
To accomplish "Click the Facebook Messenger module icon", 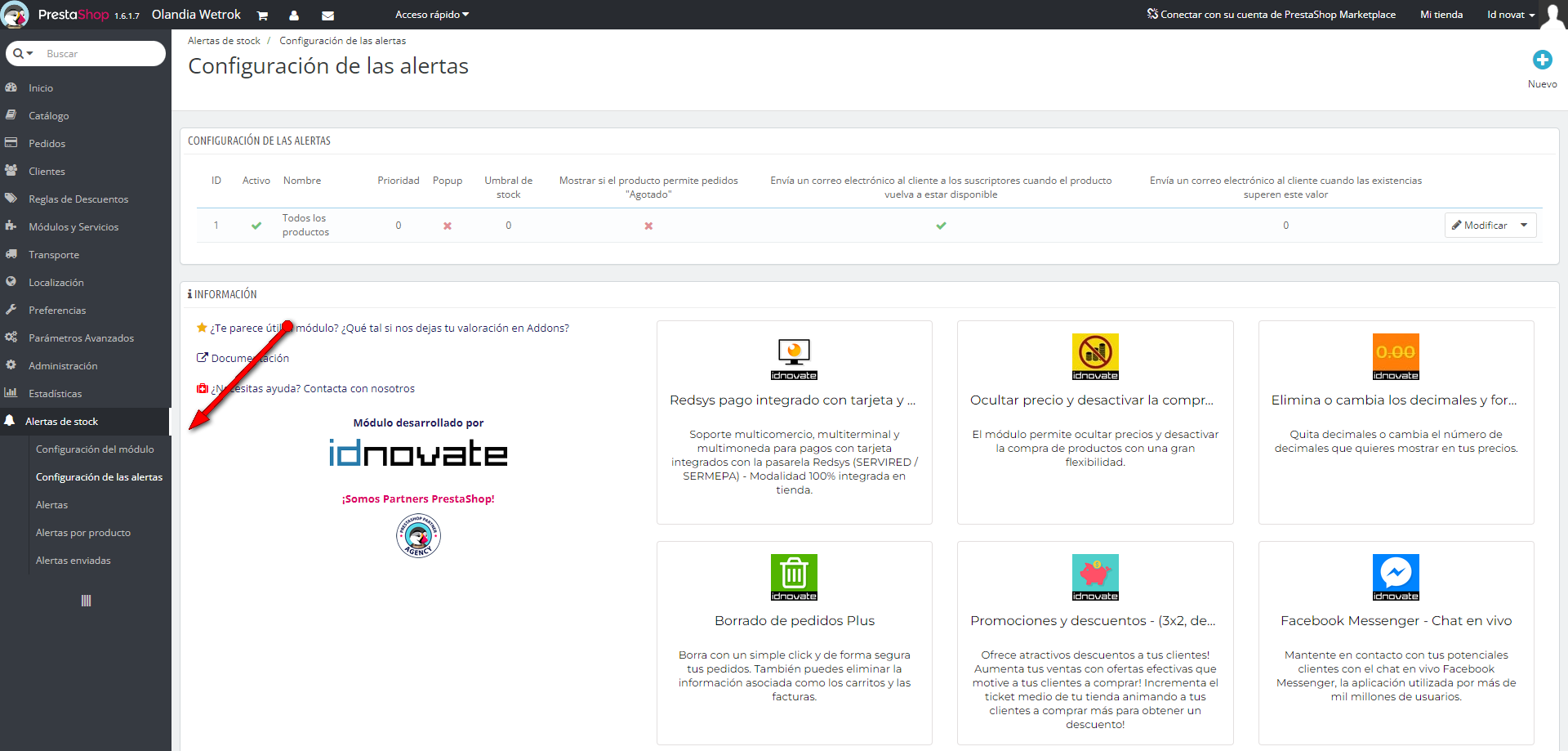I will [1396, 577].
